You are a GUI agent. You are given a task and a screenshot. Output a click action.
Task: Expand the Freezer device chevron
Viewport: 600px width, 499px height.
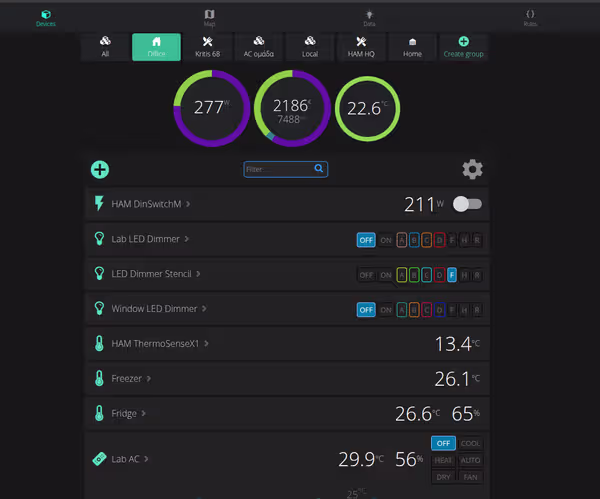pyautogui.click(x=148, y=378)
